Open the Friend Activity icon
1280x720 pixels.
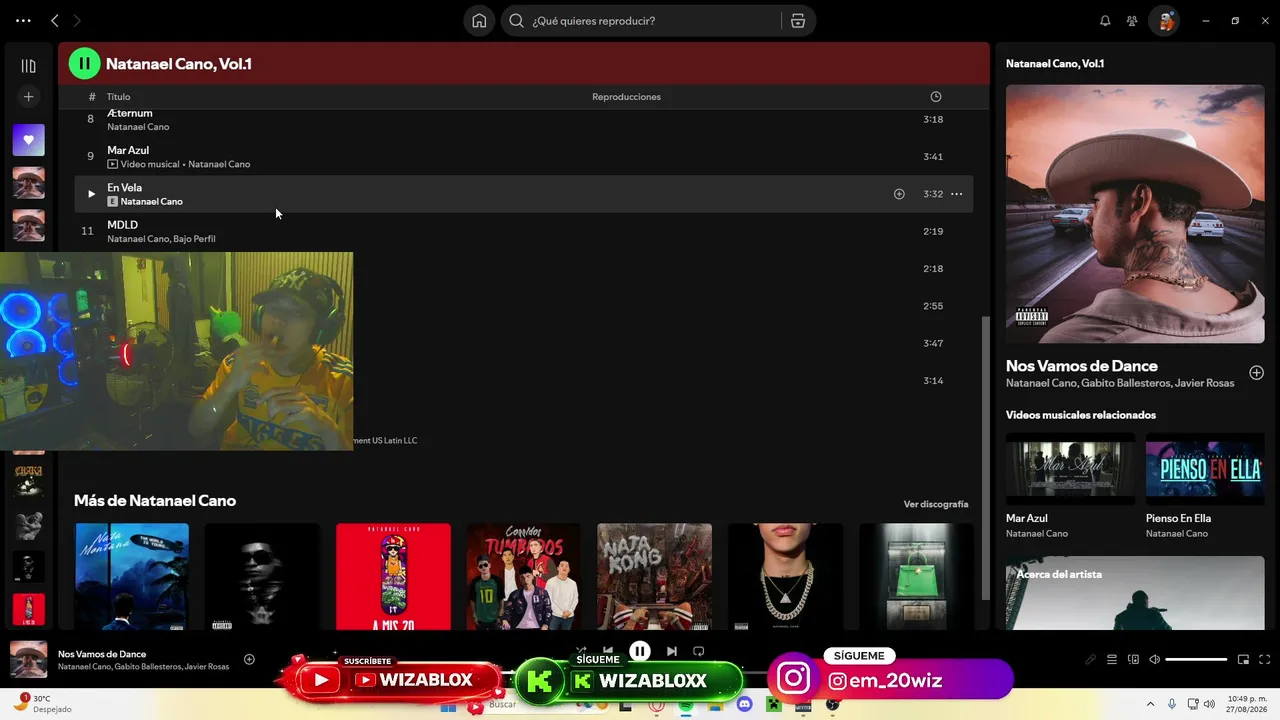point(1132,21)
